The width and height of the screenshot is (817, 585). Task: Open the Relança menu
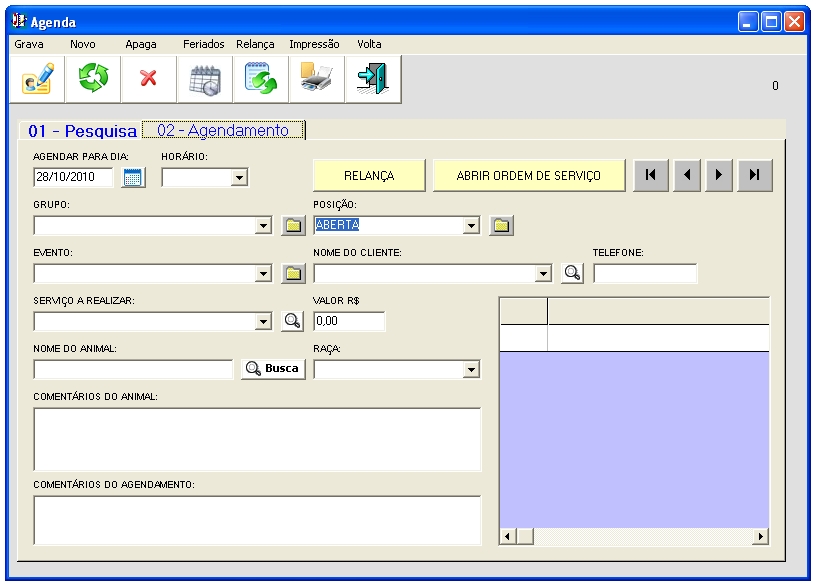tap(255, 44)
